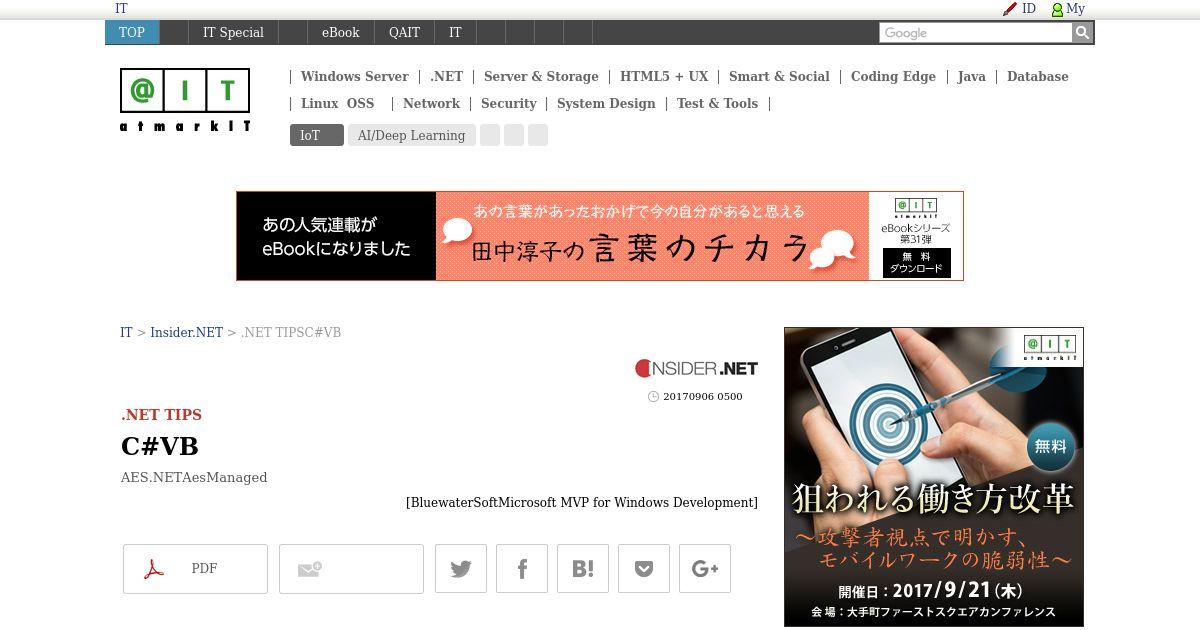Open Server & Storage link
The image size is (1200, 630).
541,77
